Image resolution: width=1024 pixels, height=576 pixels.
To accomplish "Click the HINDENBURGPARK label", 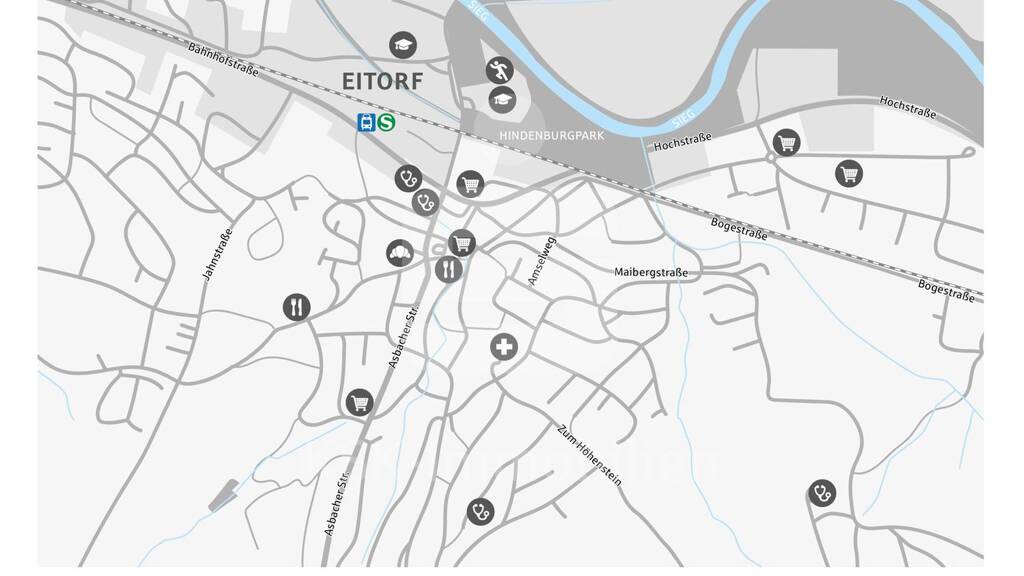I will click(552, 136).
